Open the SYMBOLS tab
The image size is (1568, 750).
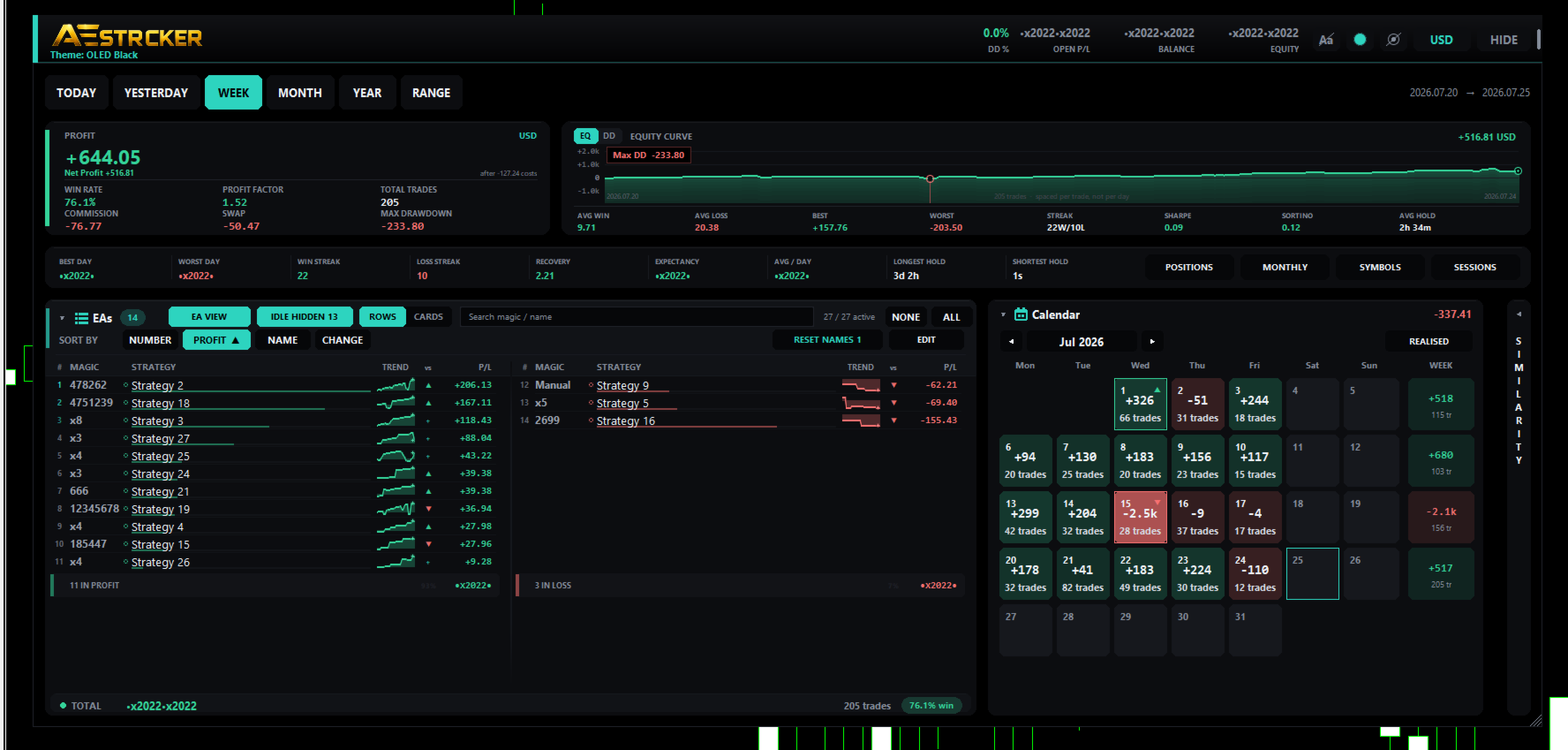pyautogui.click(x=1380, y=267)
